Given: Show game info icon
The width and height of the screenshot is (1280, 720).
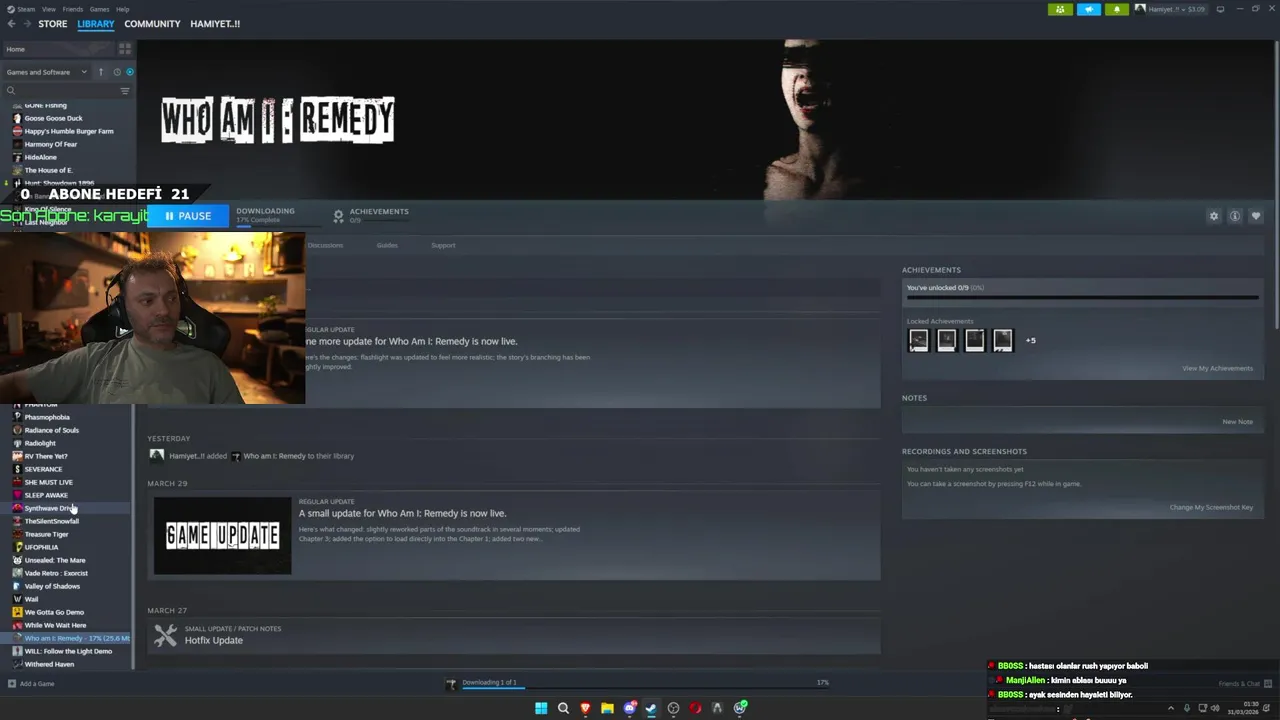Looking at the screenshot, I should (1235, 216).
